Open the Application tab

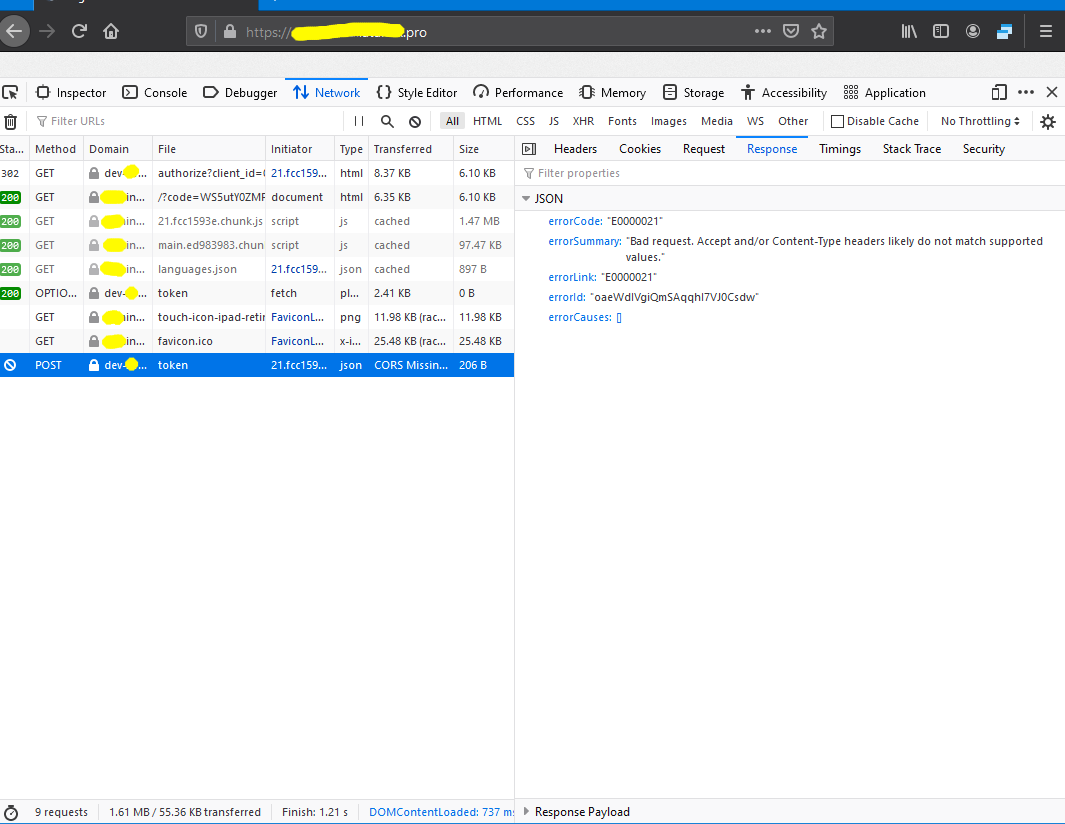884,92
